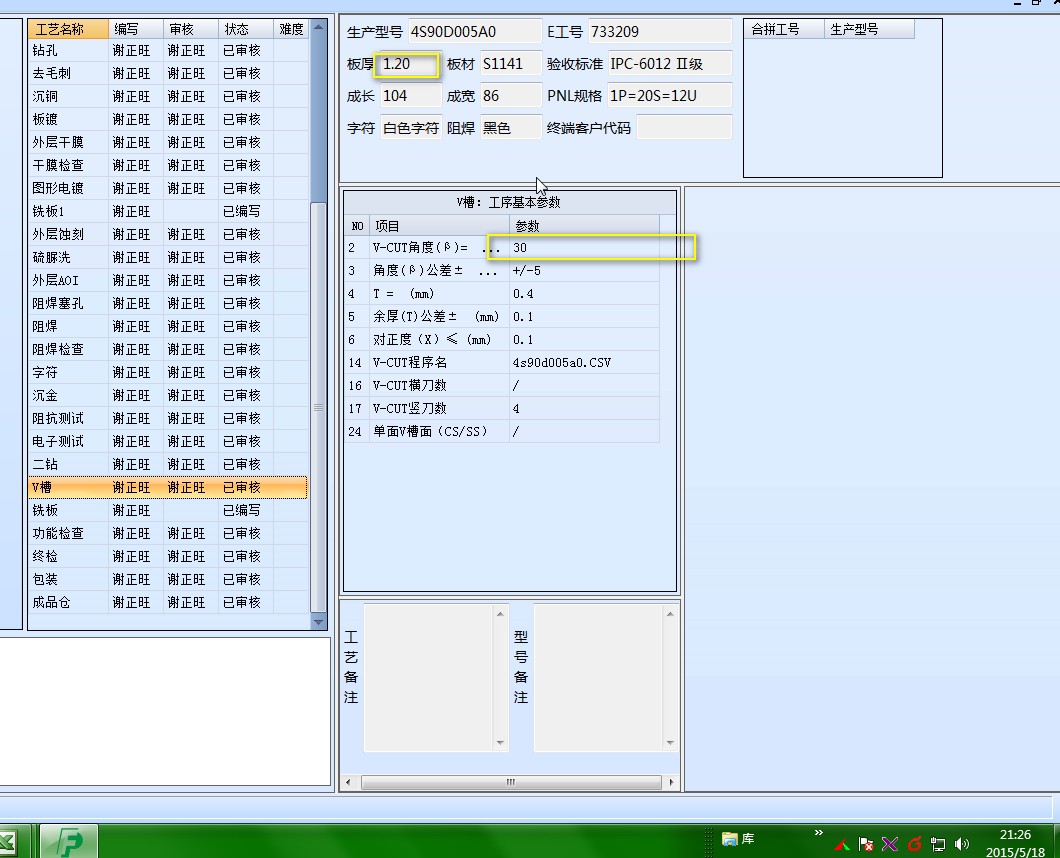1060x858 pixels.
Task: Click the V-CUT角度 parameter value 30
Action: pos(585,247)
